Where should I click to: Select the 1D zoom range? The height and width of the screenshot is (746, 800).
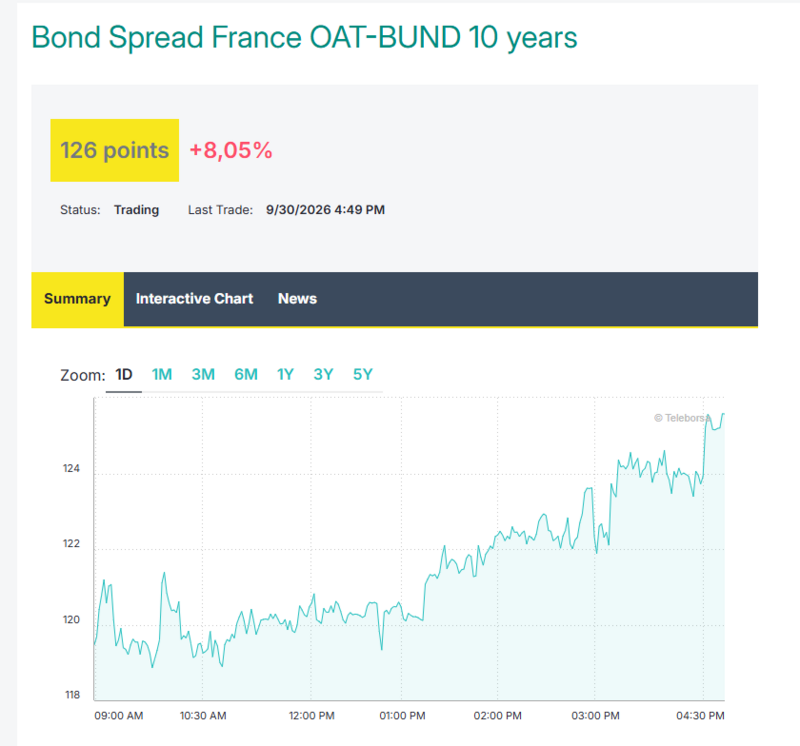click(124, 375)
